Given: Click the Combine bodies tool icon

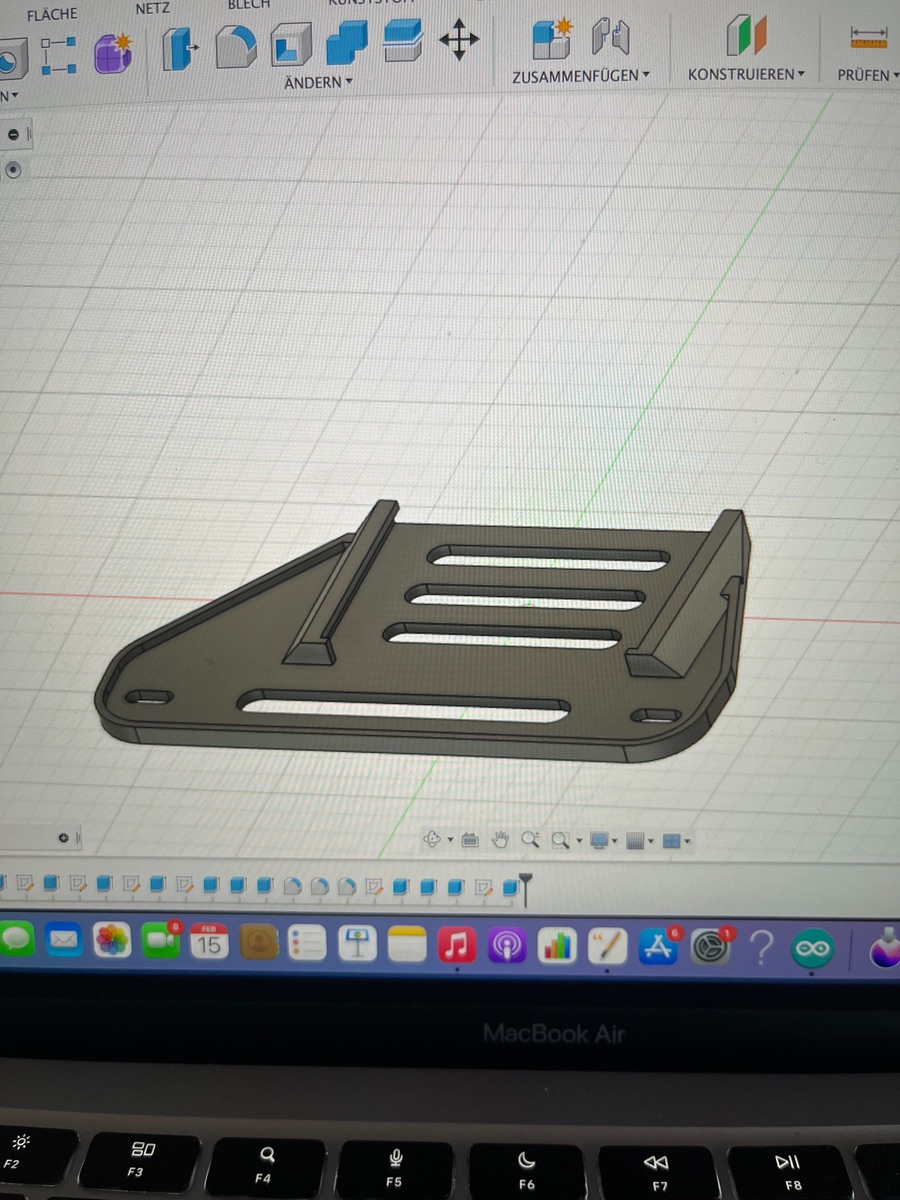Looking at the screenshot, I should pos(346,43).
